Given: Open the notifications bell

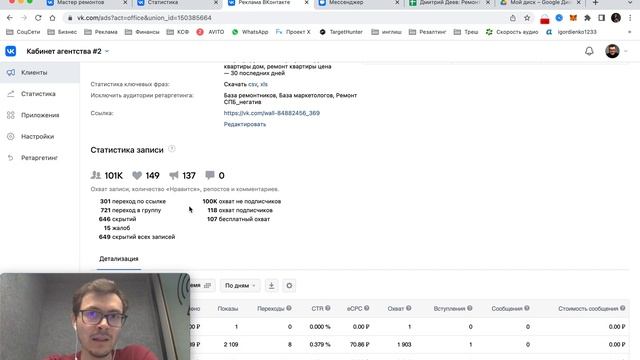Looking at the screenshot, I should (x=589, y=51).
